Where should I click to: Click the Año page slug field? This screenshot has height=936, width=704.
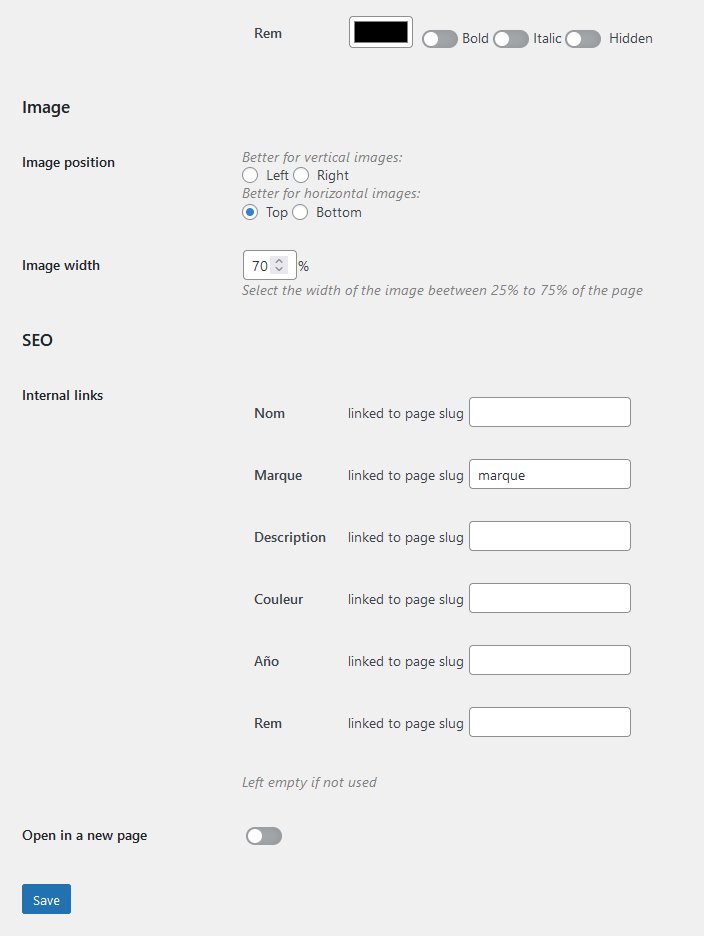(549, 660)
